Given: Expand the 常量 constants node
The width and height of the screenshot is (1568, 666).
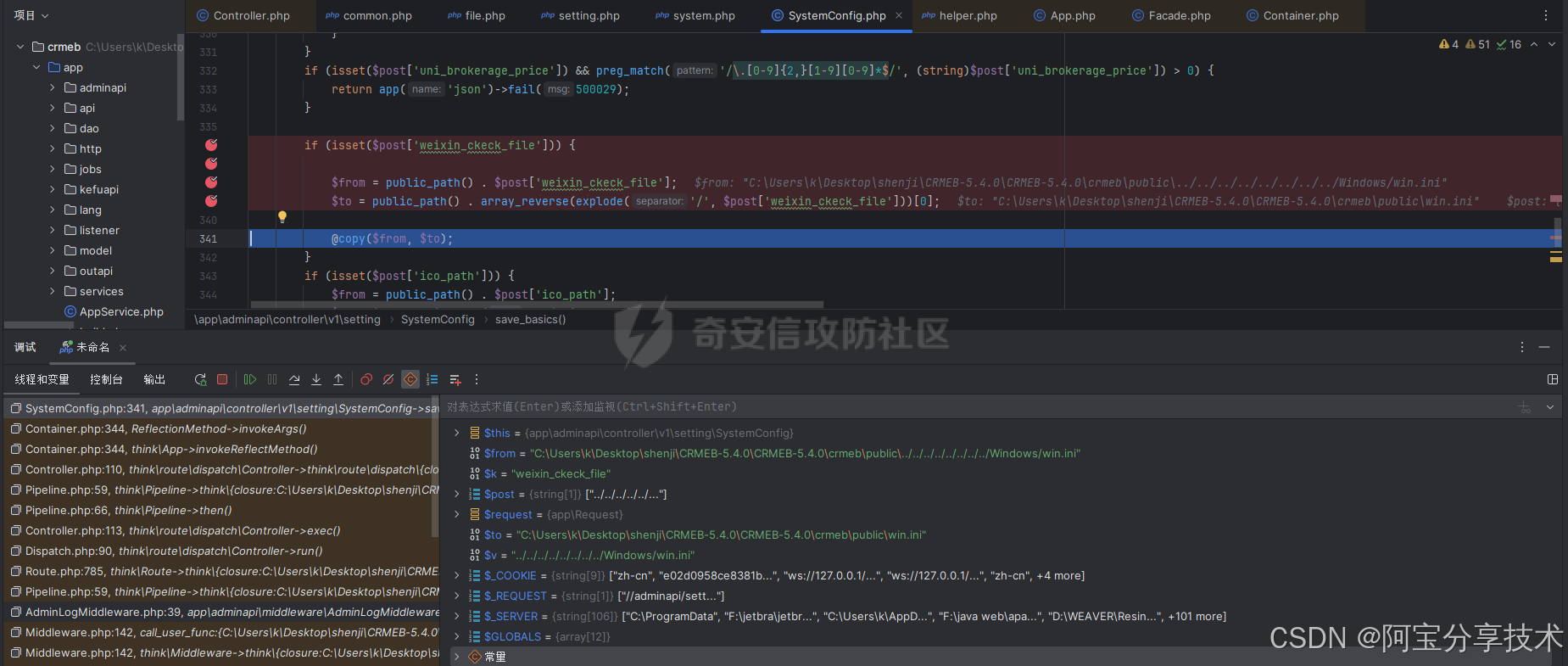Looking at the screenshot, I should [x=457, y=657].
